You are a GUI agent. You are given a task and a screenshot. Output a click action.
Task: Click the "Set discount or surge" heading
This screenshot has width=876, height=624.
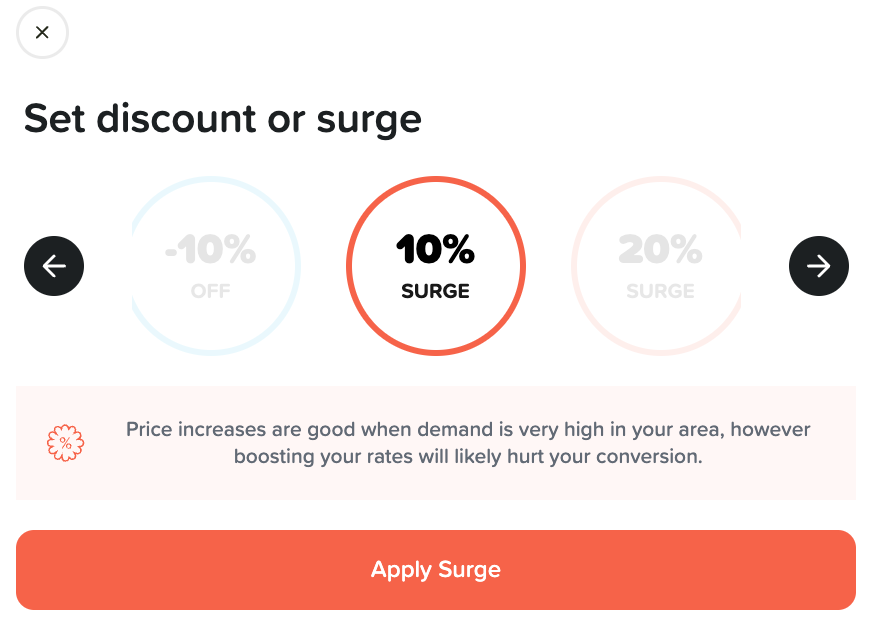222,119
